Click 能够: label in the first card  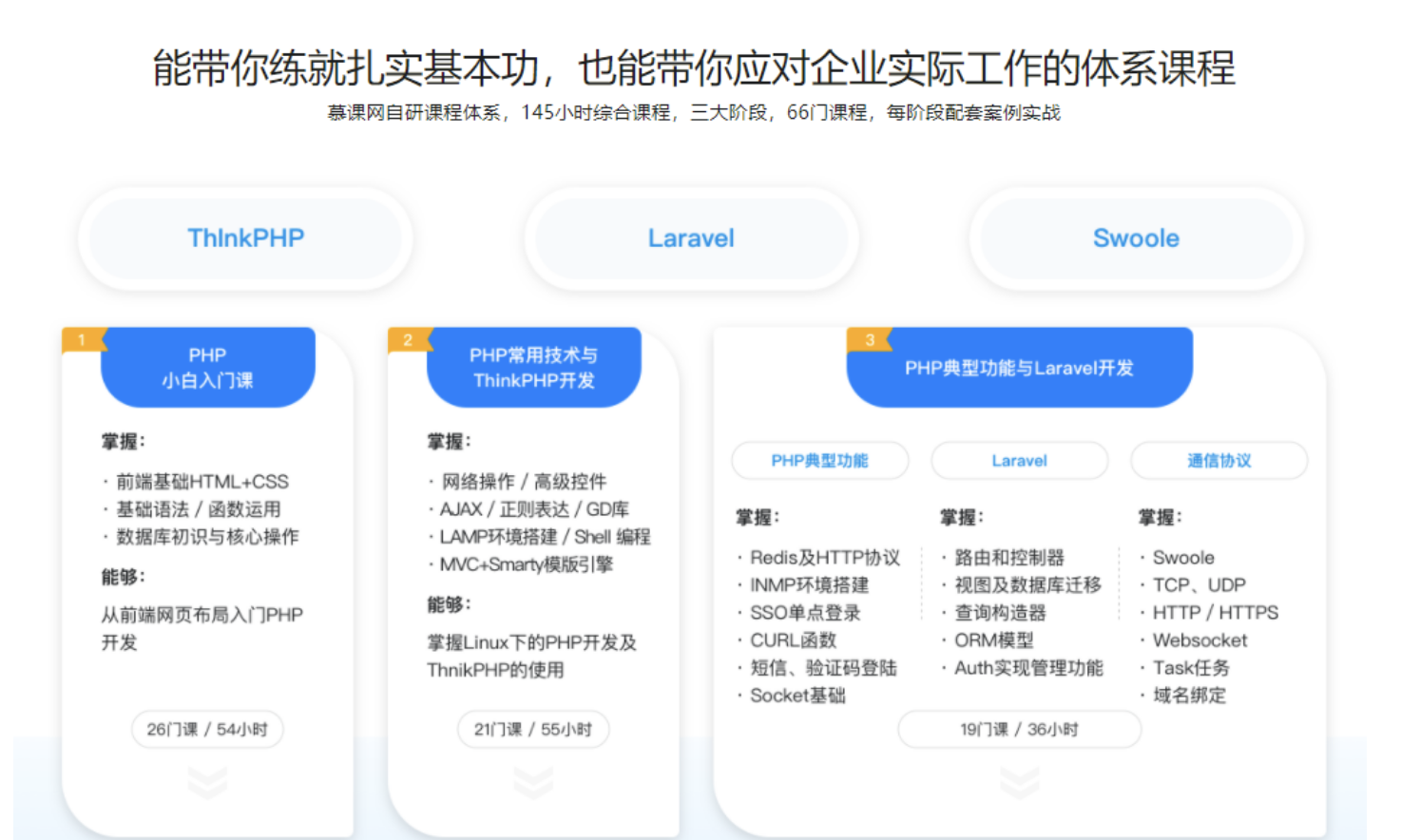(124, 578)
